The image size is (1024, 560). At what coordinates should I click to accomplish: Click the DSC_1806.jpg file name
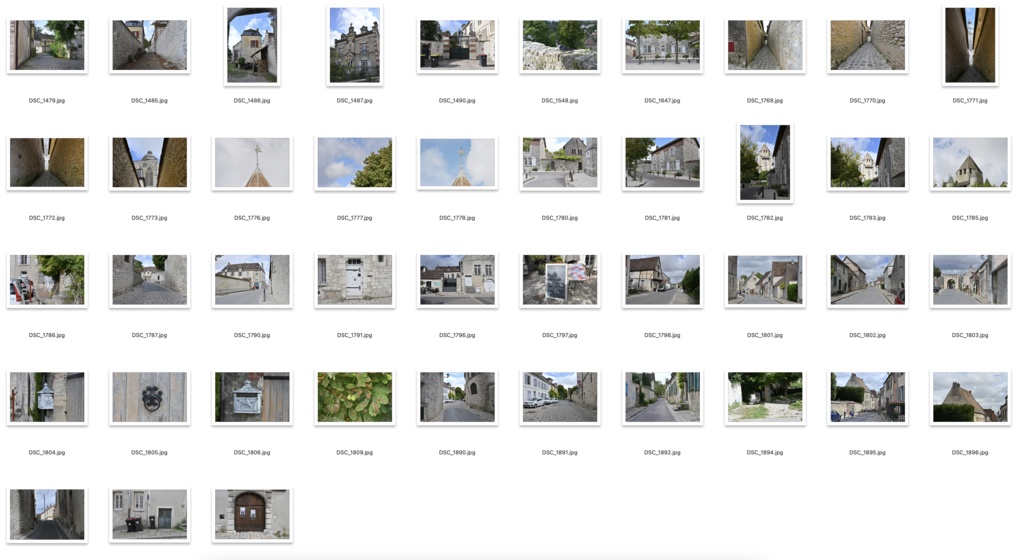[252, 452]
